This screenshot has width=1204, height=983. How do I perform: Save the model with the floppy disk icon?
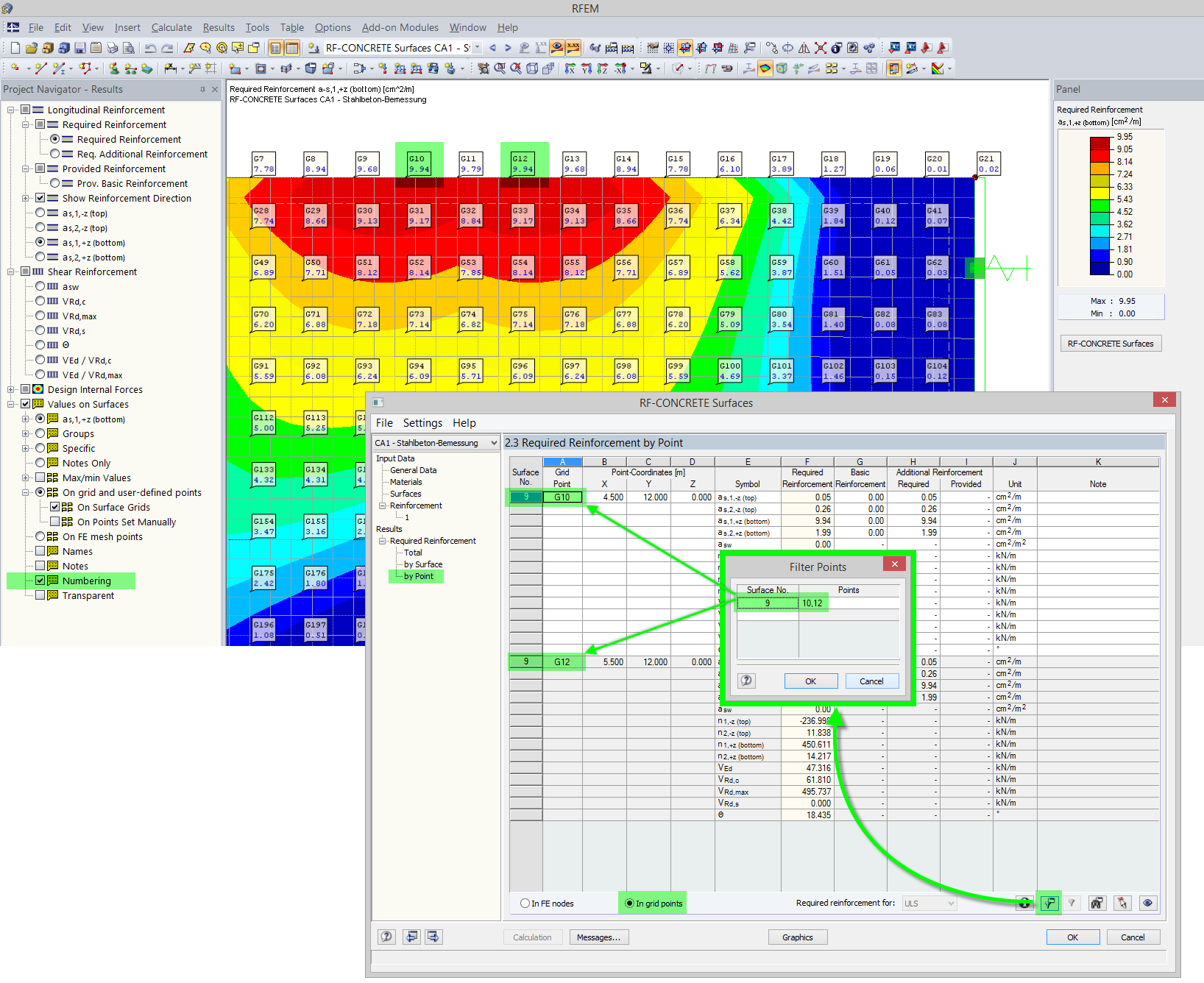point(79,48)
